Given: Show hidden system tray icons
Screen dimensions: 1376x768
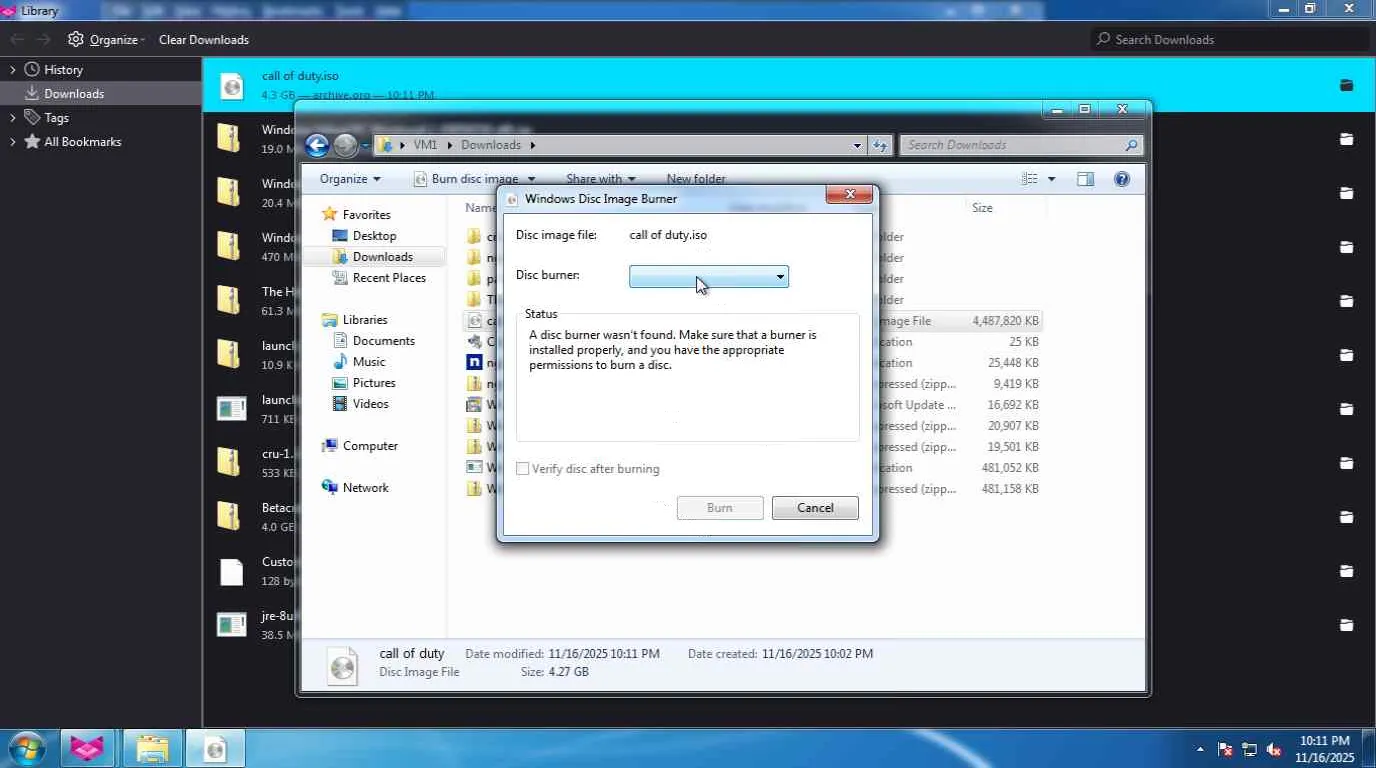Looking at the screenshot, I should tap(1200, 749).
